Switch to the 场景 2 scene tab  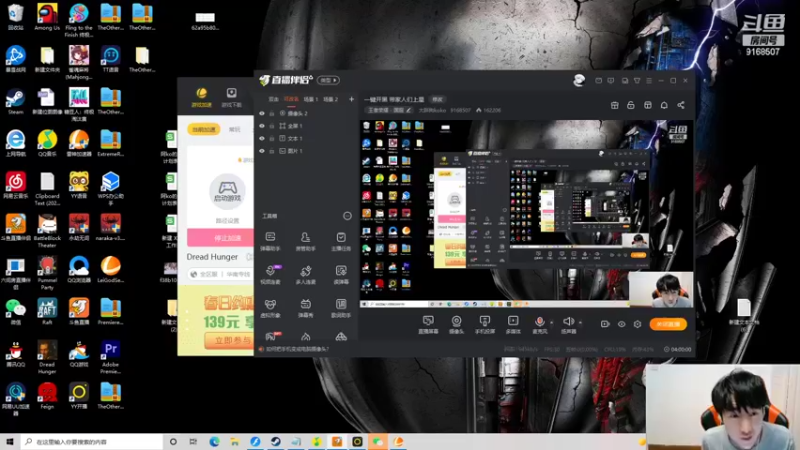pos(331,99)
